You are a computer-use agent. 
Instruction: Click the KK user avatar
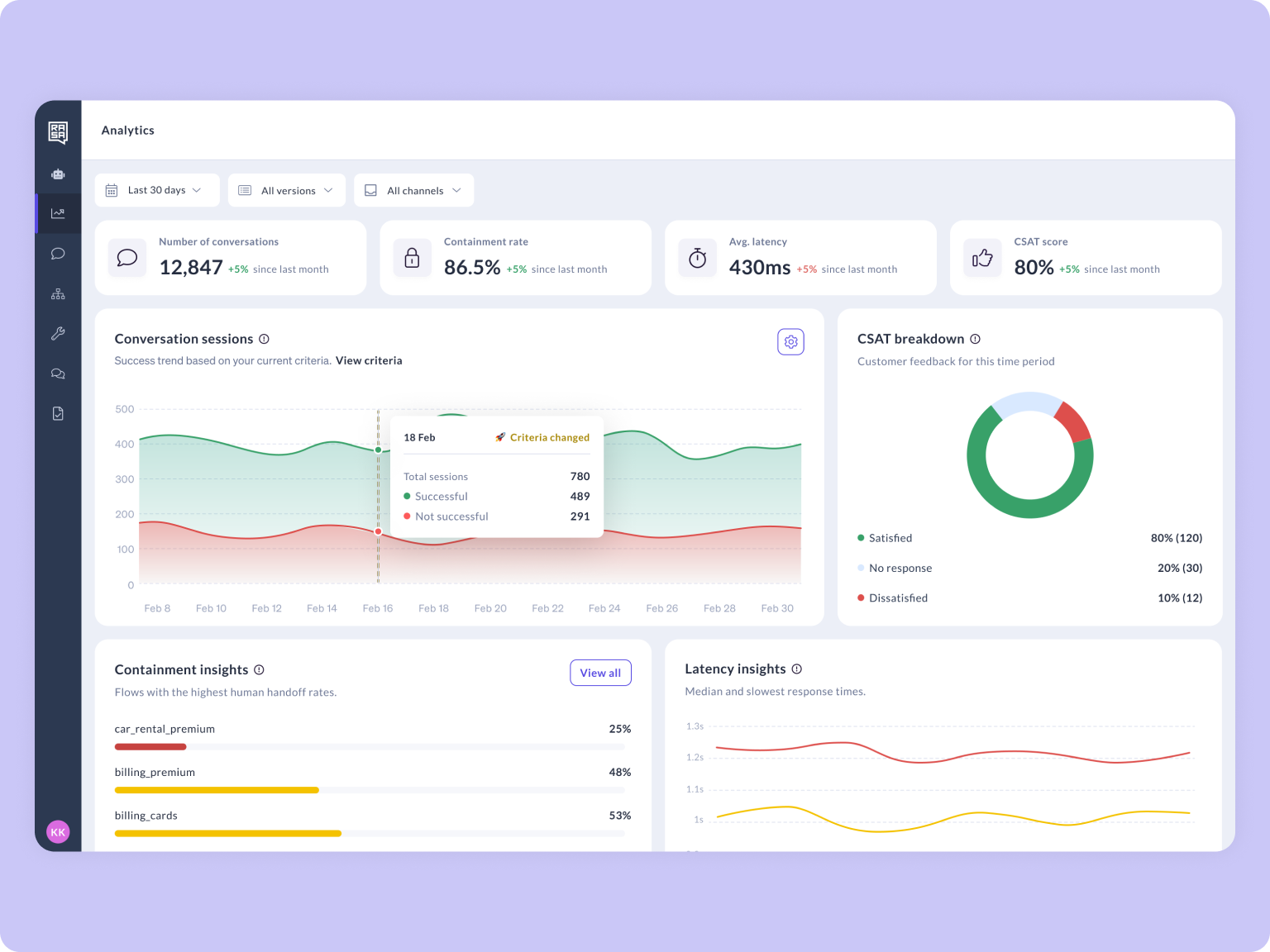click(x=58, y=832)
